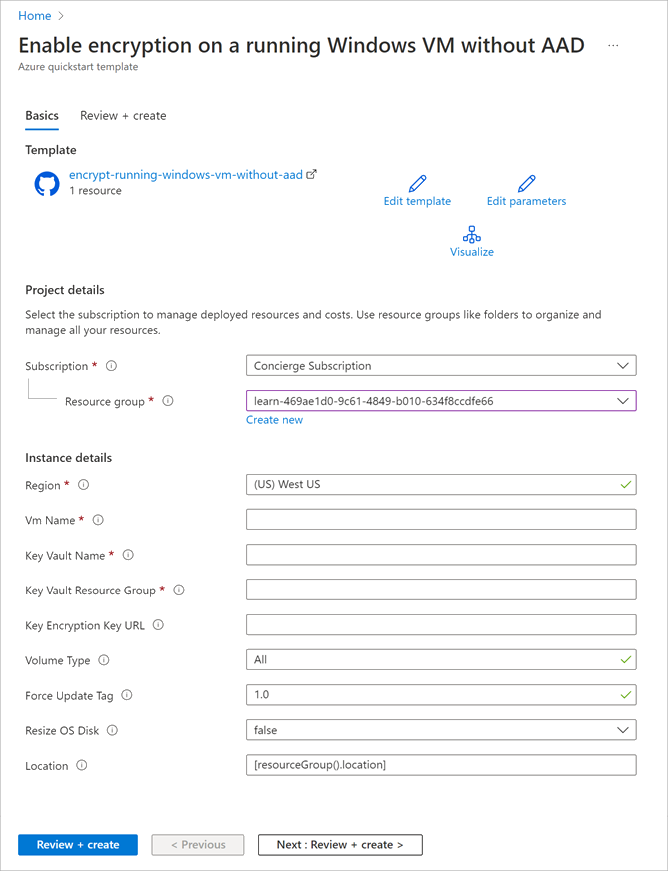
Task: Click the Previous button
Action: coord(198,844)
